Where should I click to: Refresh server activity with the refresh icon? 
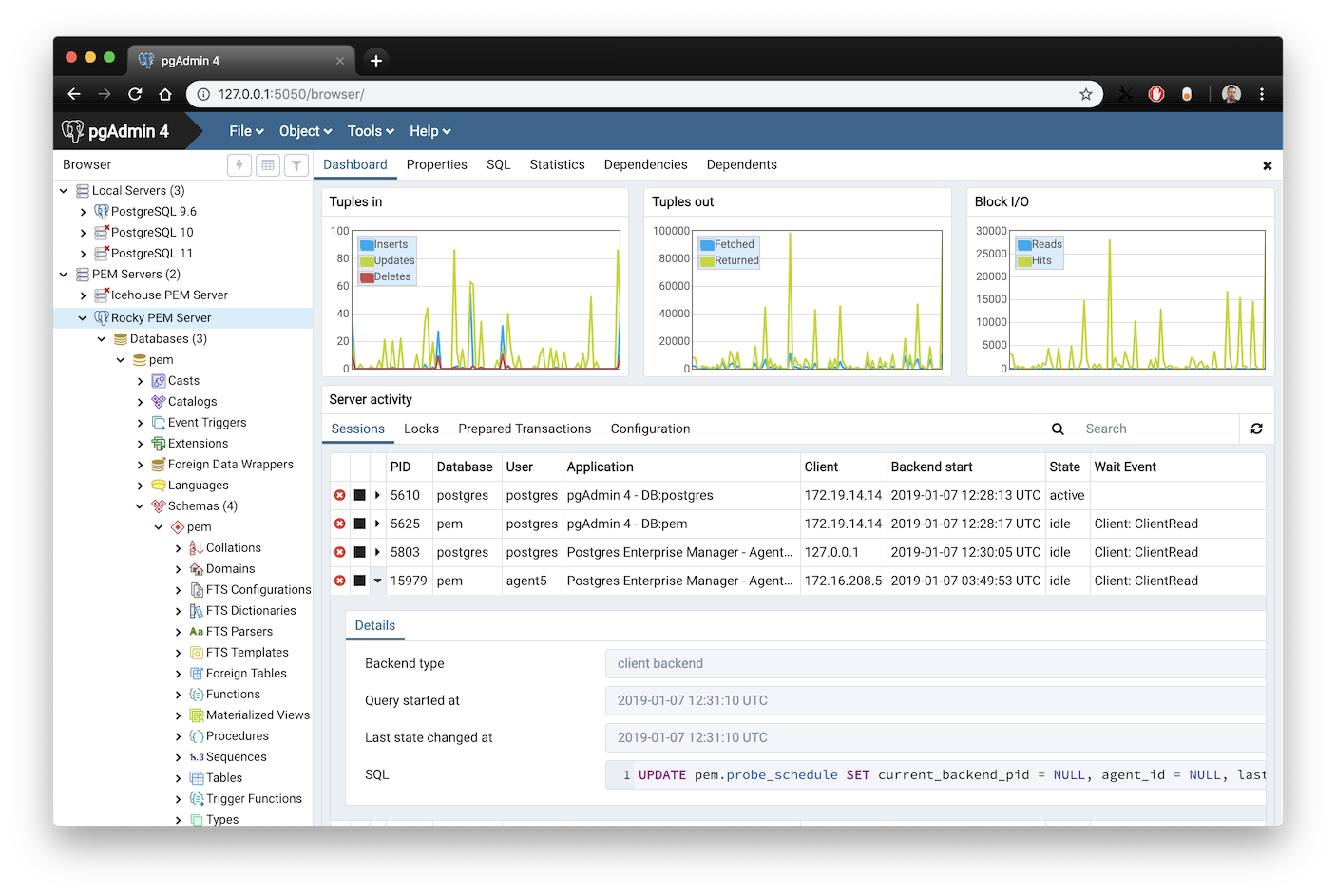pyautogui.click(x=1256, y=429)
